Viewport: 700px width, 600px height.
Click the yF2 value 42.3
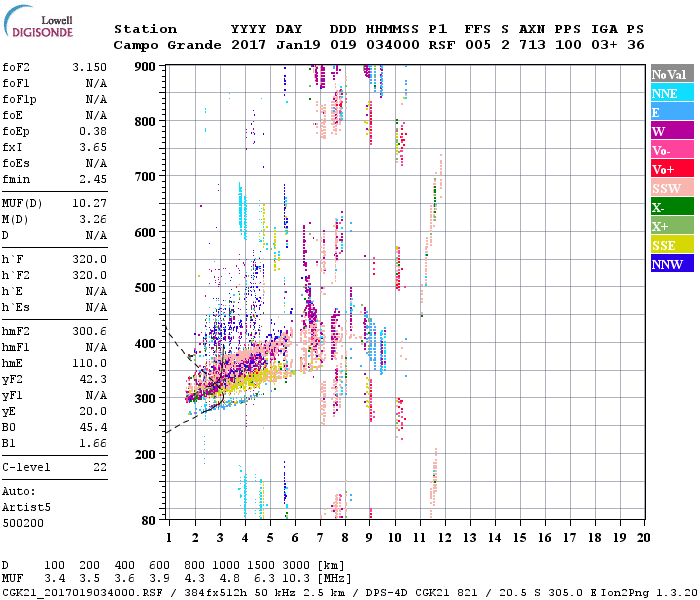(93, 379)
